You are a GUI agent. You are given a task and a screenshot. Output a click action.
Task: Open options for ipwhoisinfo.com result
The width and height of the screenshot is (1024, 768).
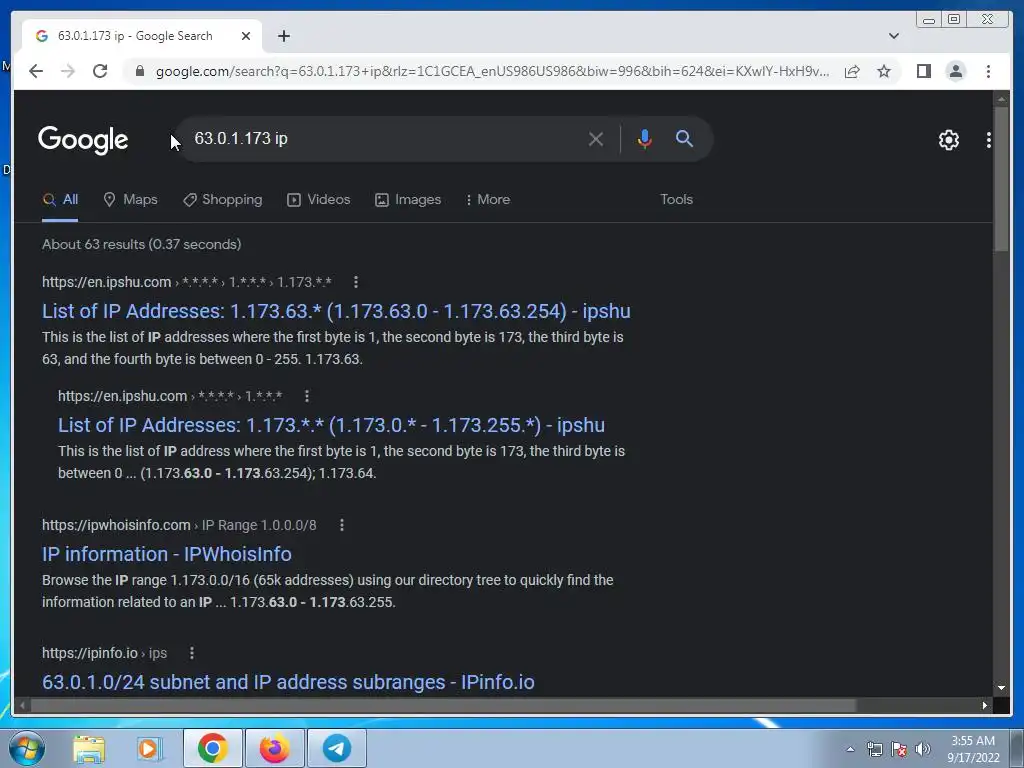(x=342, y=525)
